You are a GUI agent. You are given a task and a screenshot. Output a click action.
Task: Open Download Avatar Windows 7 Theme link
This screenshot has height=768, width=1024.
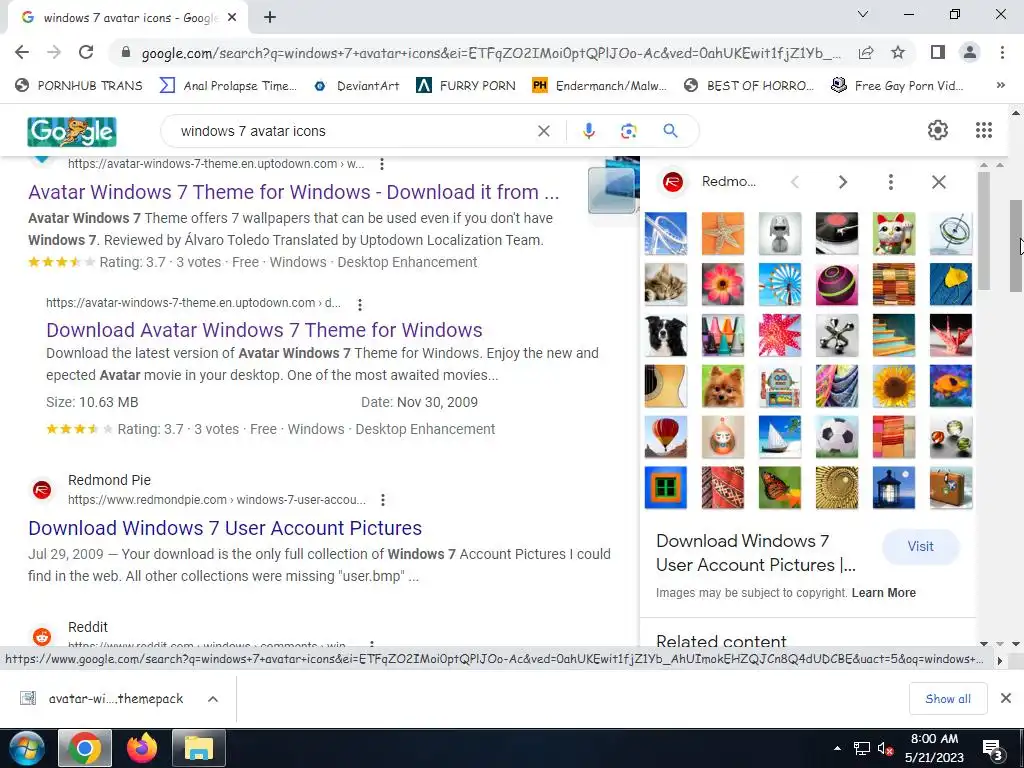[x=264, y=330]
